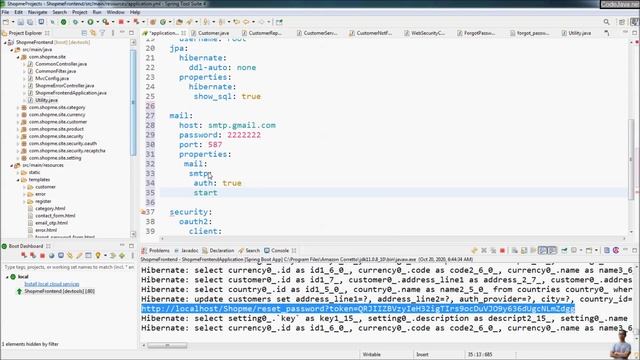The height and width of the screenshot is (360, 640).
Task: Click the red Stop icon in main toolbar
Action: (121, 22)
